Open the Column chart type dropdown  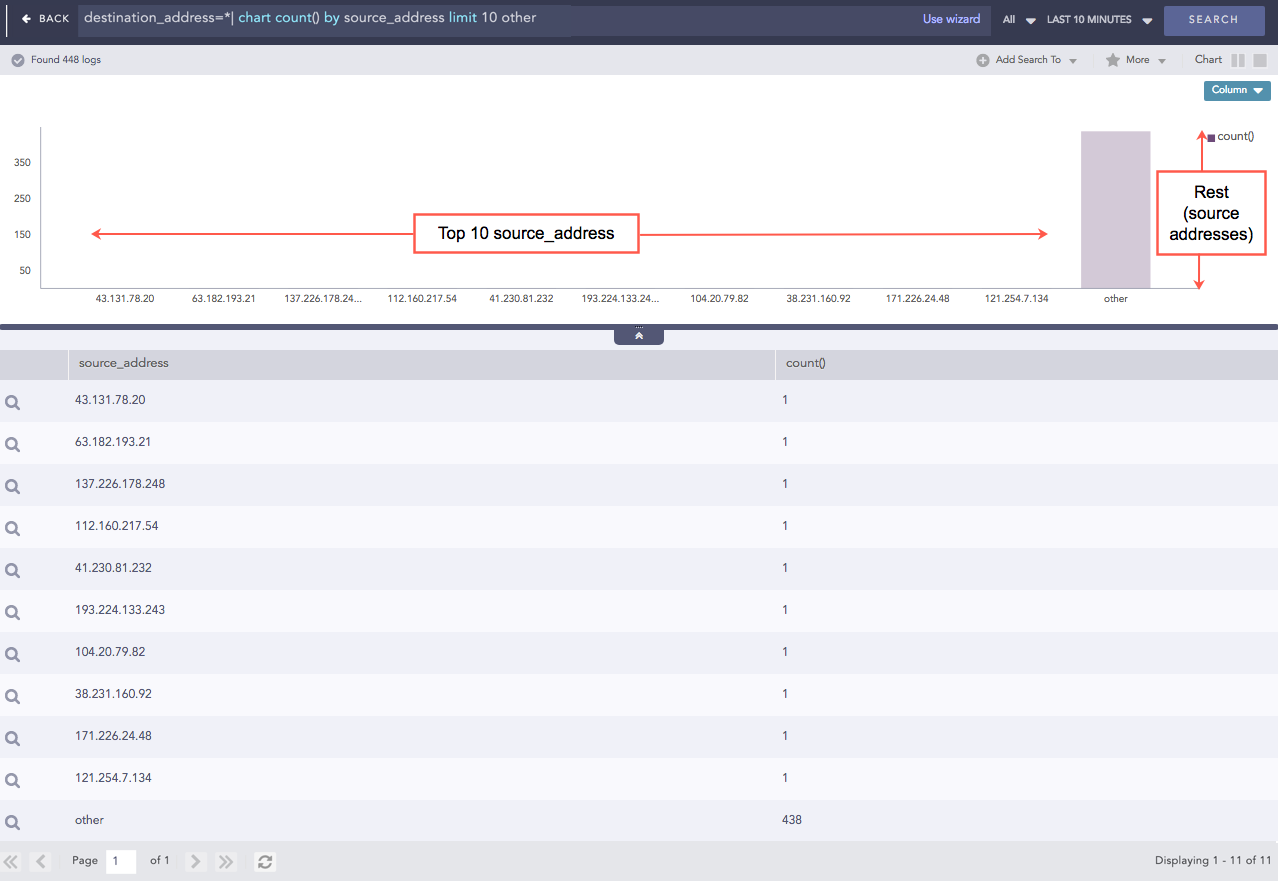point(1237,90)
